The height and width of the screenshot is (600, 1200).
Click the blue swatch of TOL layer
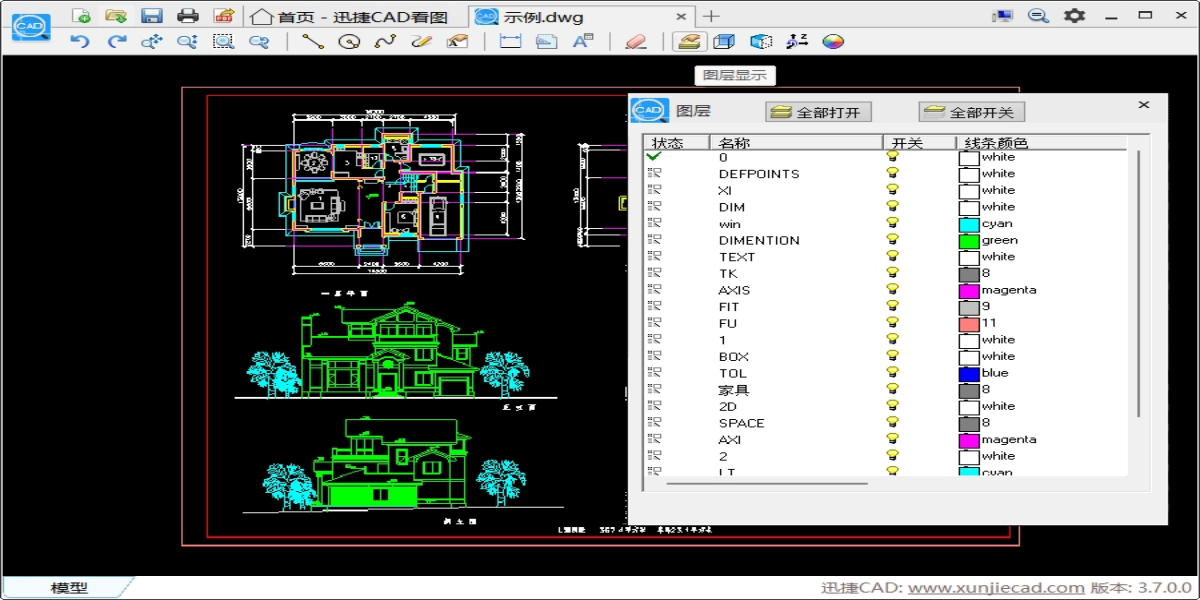click(x=969, y=373)
